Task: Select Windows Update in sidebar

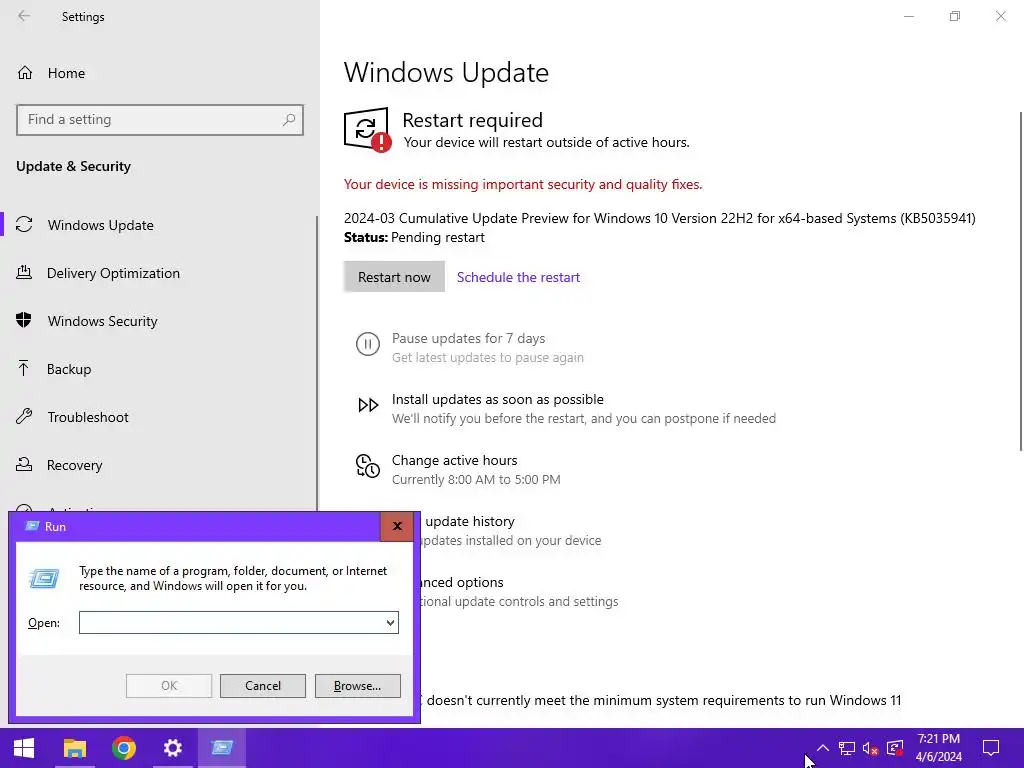Action: [101, 225]
